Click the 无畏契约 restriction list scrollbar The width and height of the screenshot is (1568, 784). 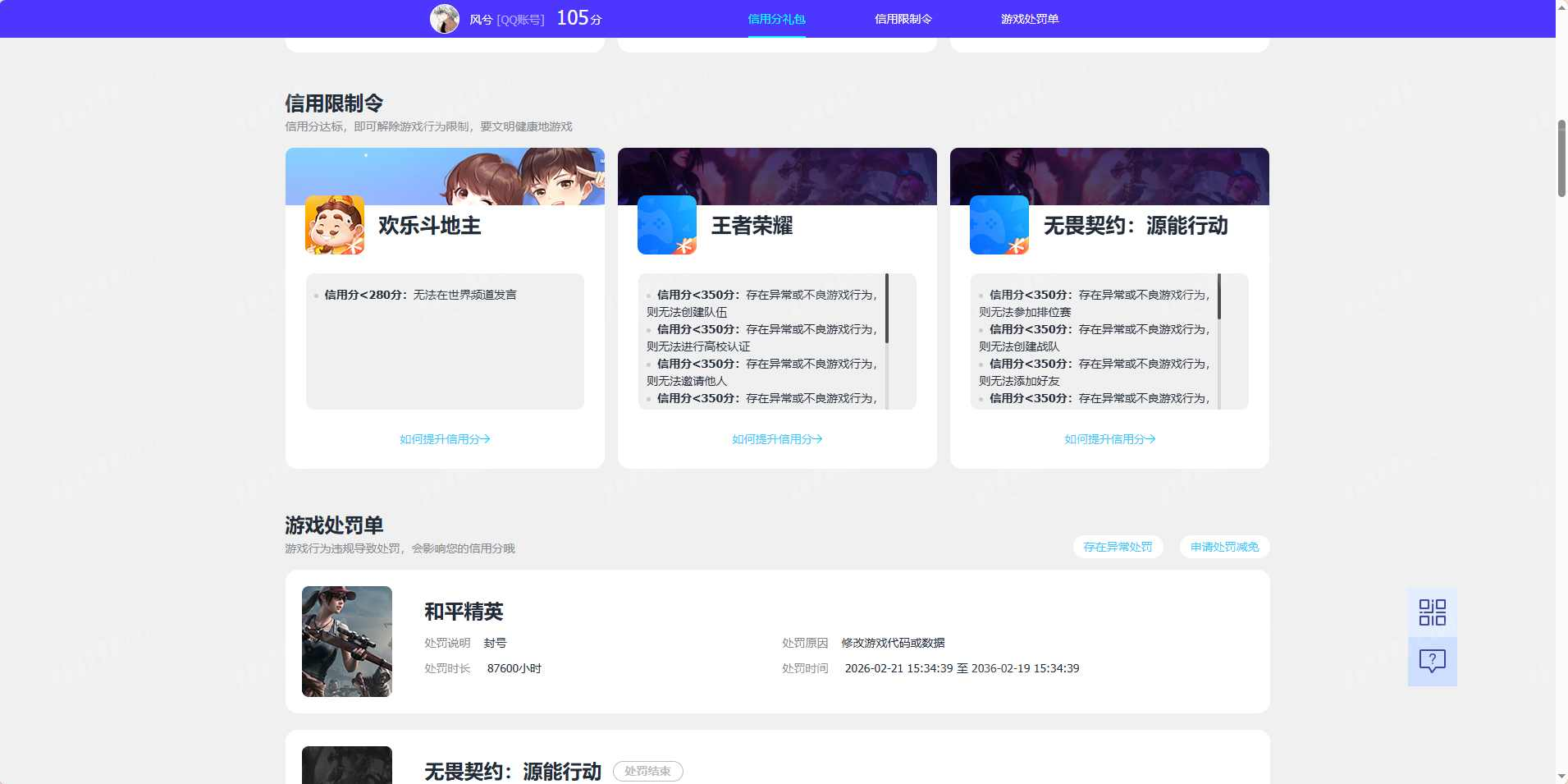tap(1219, 296)
